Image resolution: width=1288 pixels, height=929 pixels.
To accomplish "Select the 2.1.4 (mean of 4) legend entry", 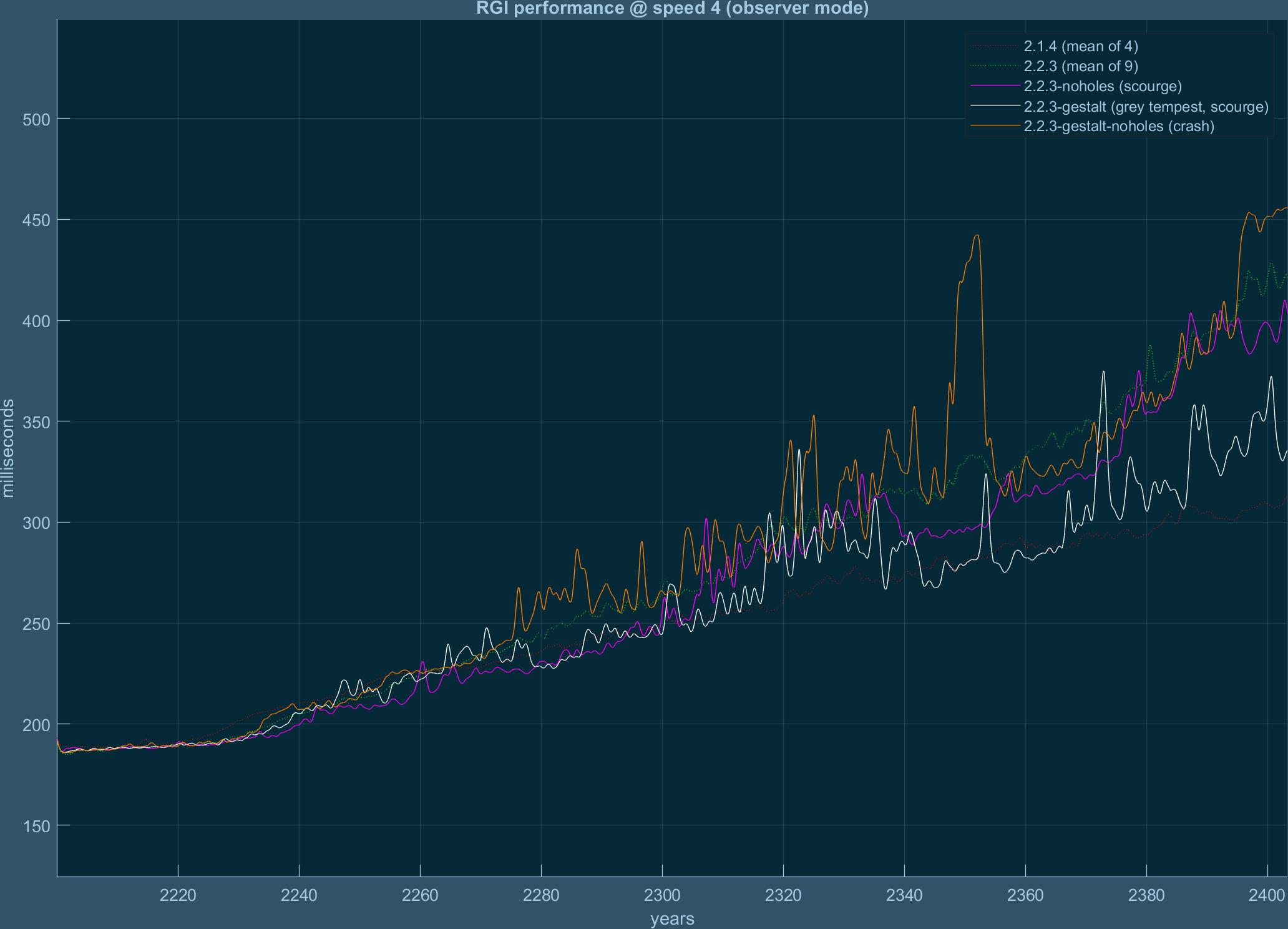I will click(1081, 46).
